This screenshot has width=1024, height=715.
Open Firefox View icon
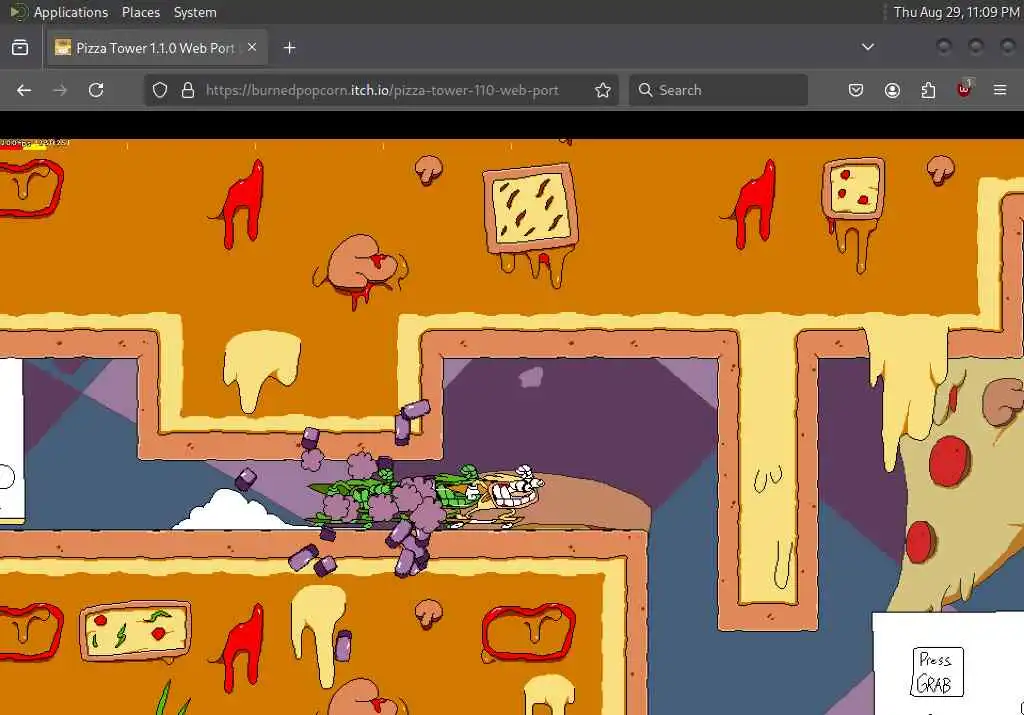pos(20,47)
